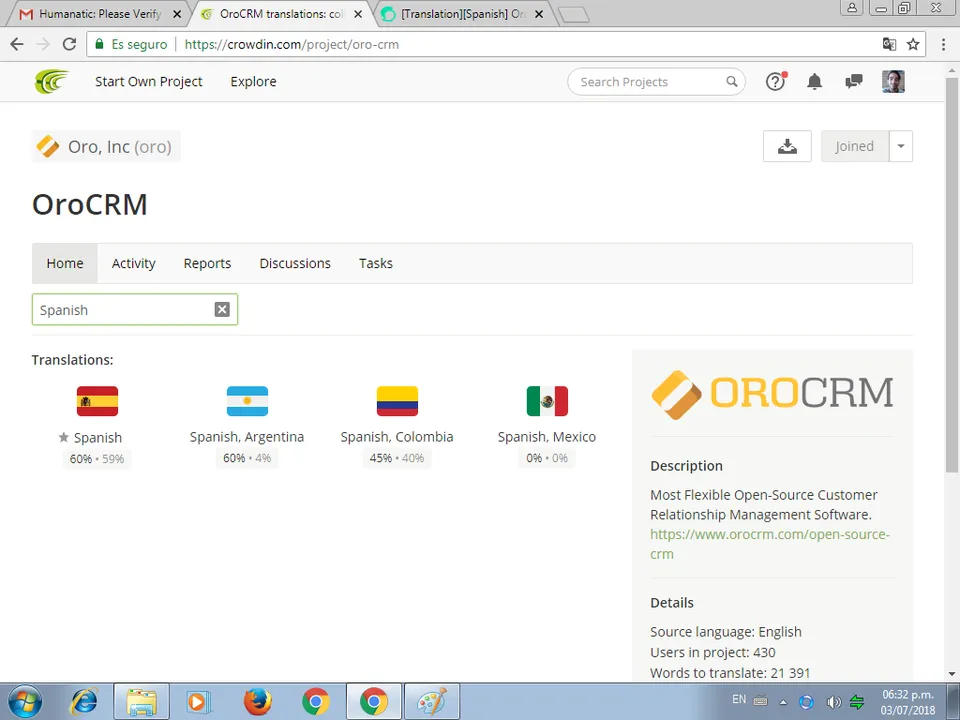This screenshot has width=960, height=720.
Task: Click the browser address bar URL
Action: tap(291, 44)
